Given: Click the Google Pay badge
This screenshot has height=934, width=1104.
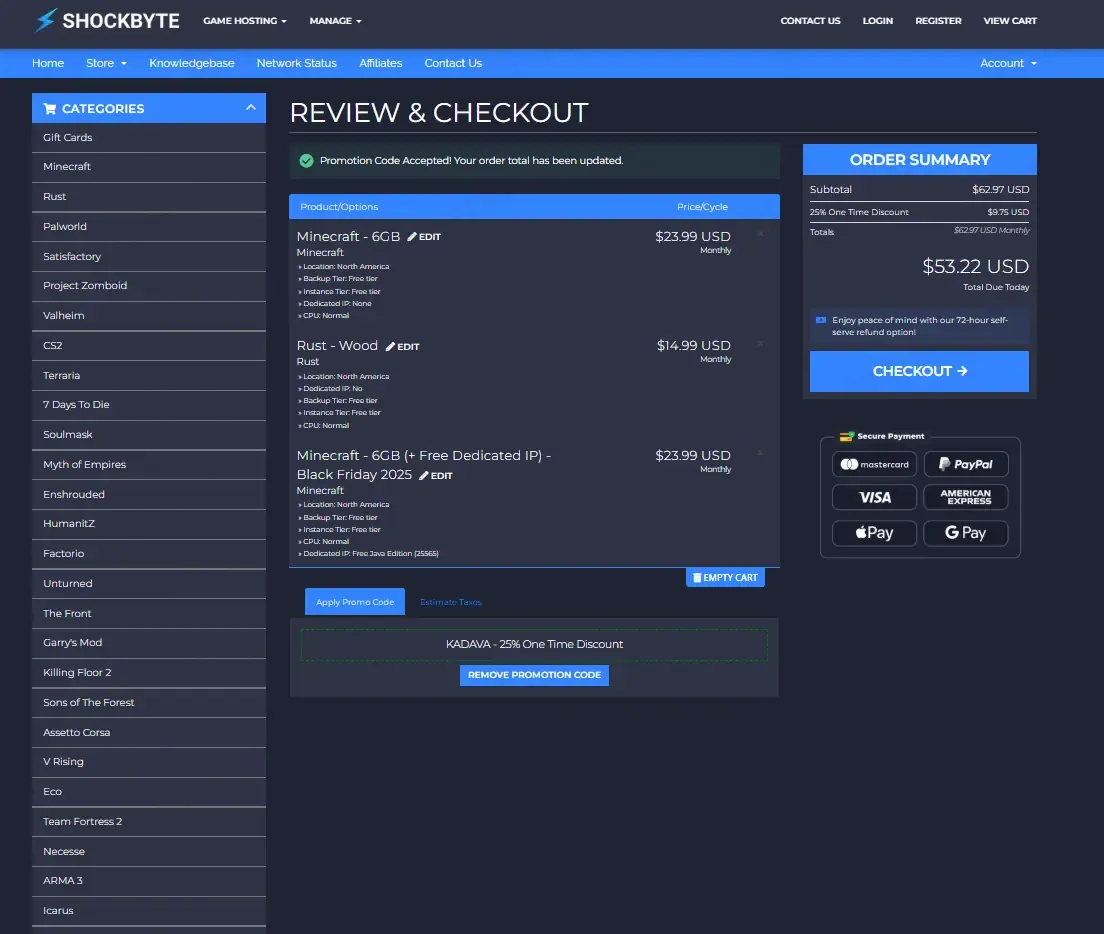Looking at the screenshot, I should 966,533.
